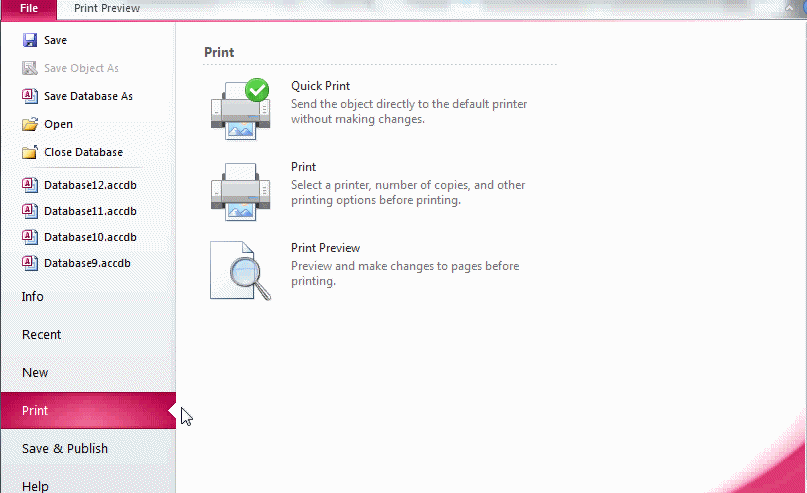807x493 pixels.
Task: Click the Open folder icon
Action: pos(30,124)
